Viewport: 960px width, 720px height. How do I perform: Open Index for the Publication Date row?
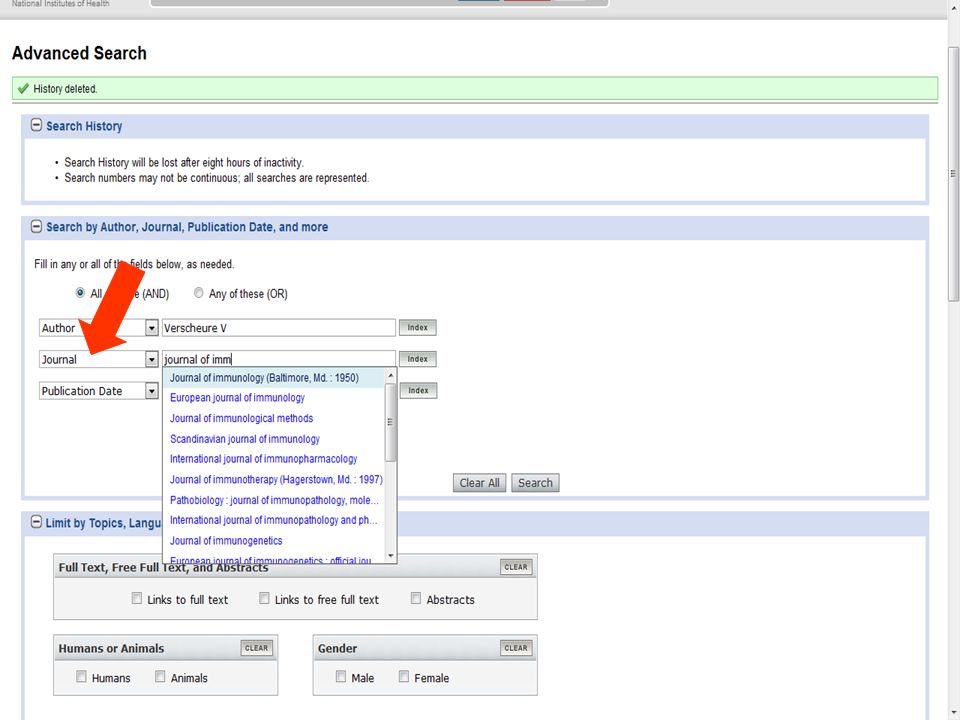(418, 391)
